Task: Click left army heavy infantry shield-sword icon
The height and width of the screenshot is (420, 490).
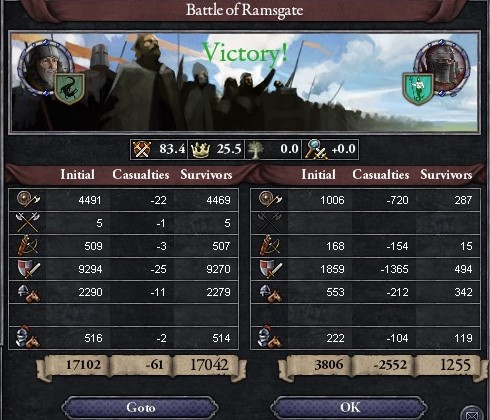Action: pyautogui.click(x=29, y=269)
